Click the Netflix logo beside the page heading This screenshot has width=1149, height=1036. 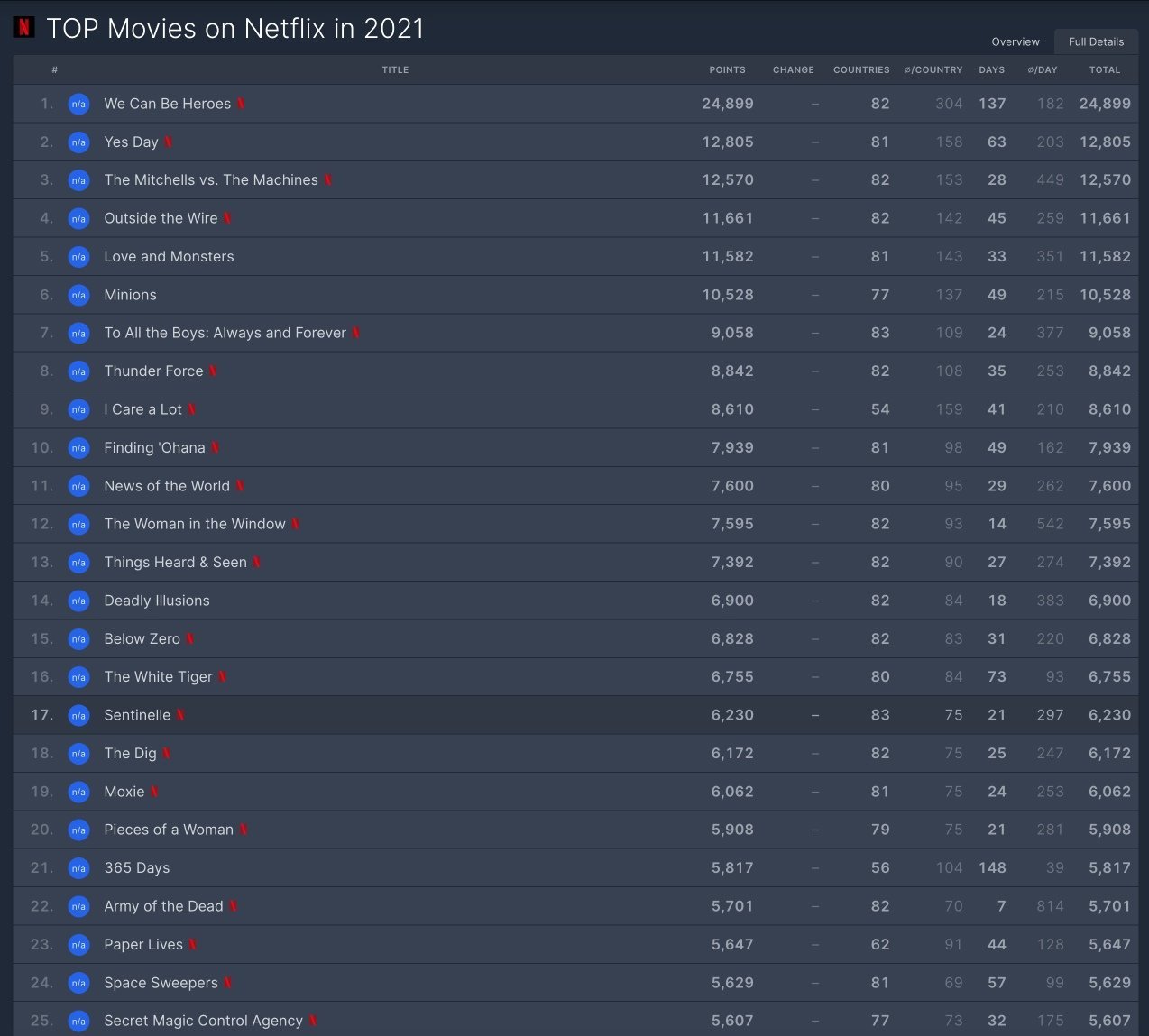(x=24, y=27)
